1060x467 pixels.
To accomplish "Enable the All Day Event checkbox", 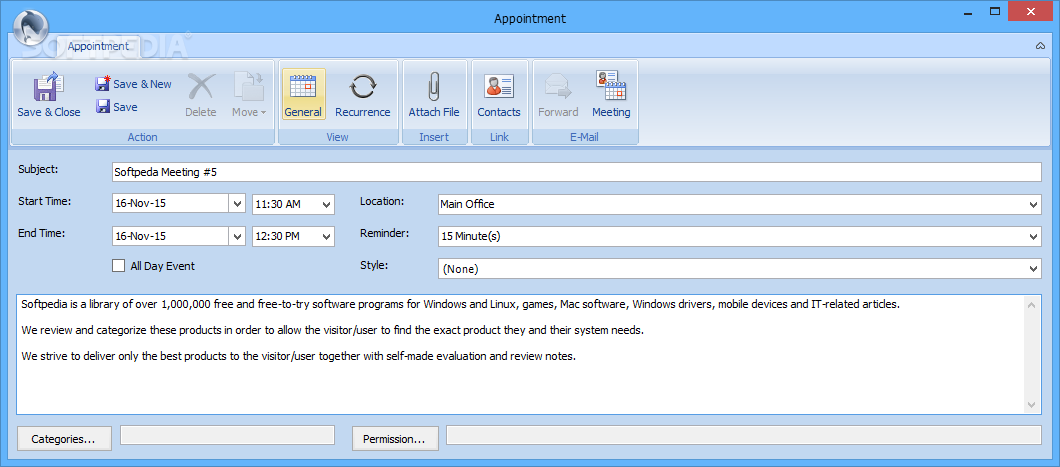I will [x=118, y=266].
